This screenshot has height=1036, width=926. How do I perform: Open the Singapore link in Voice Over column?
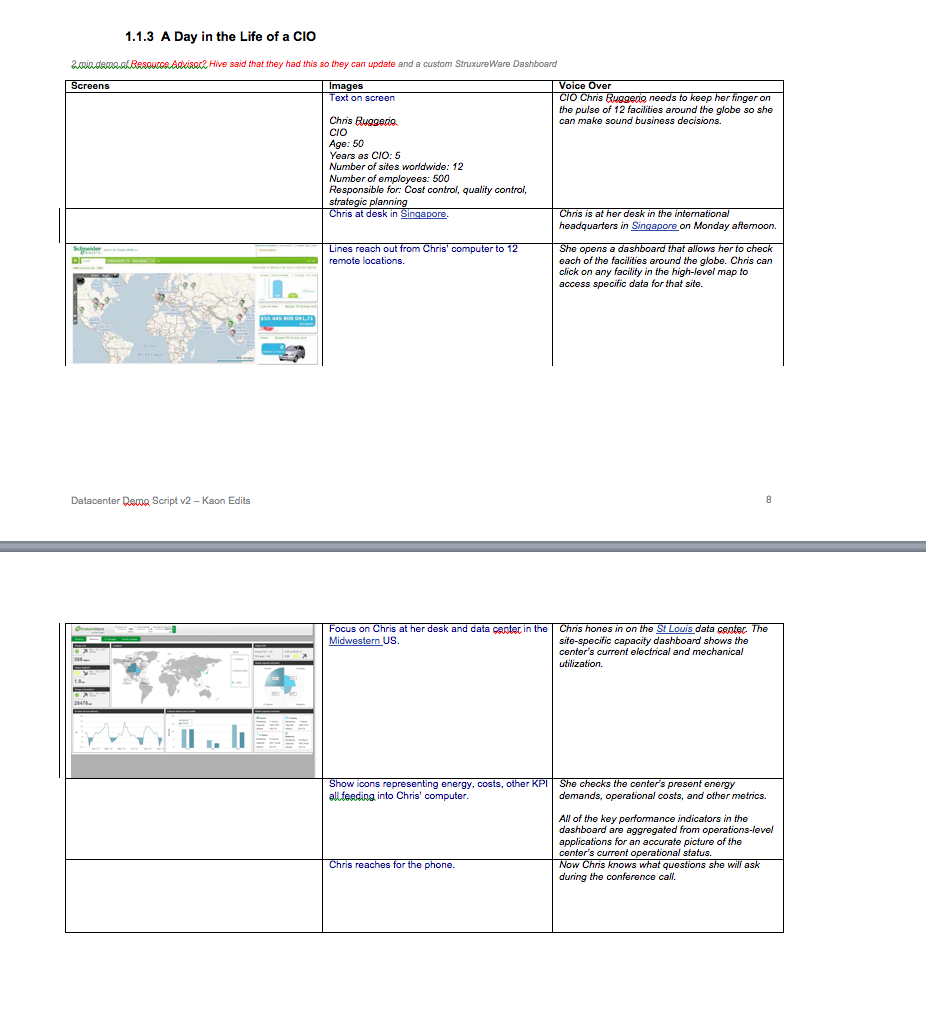coord(654,226)
